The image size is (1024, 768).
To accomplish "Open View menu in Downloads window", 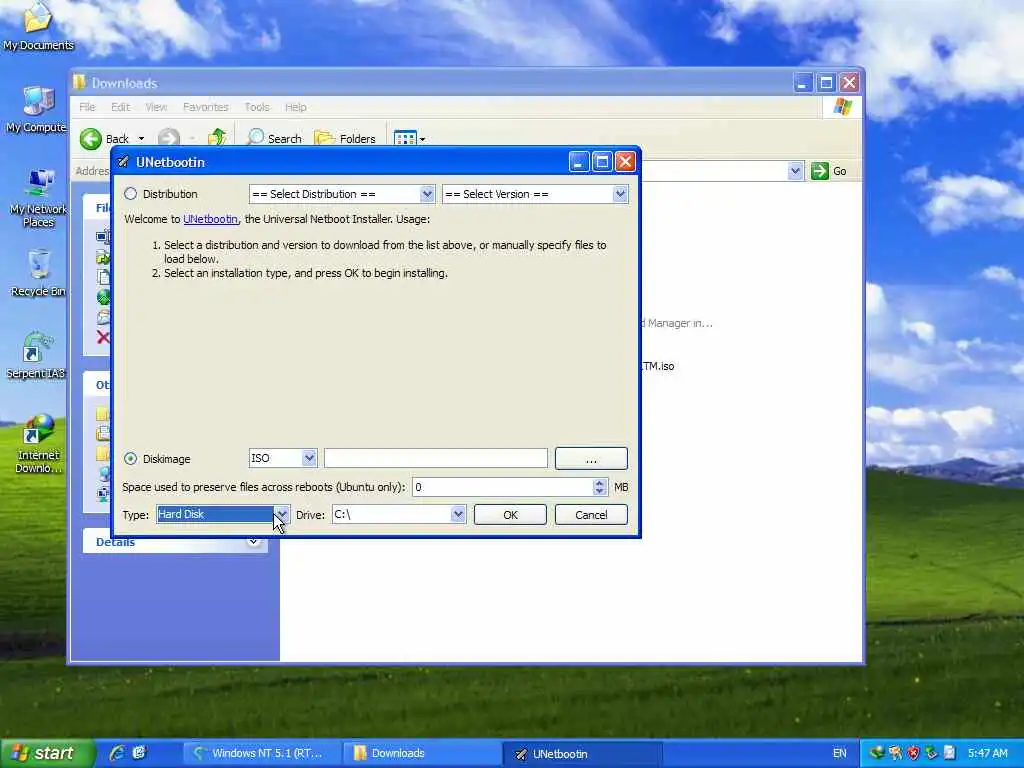I will pyautogui.click(x=156, y=107).
